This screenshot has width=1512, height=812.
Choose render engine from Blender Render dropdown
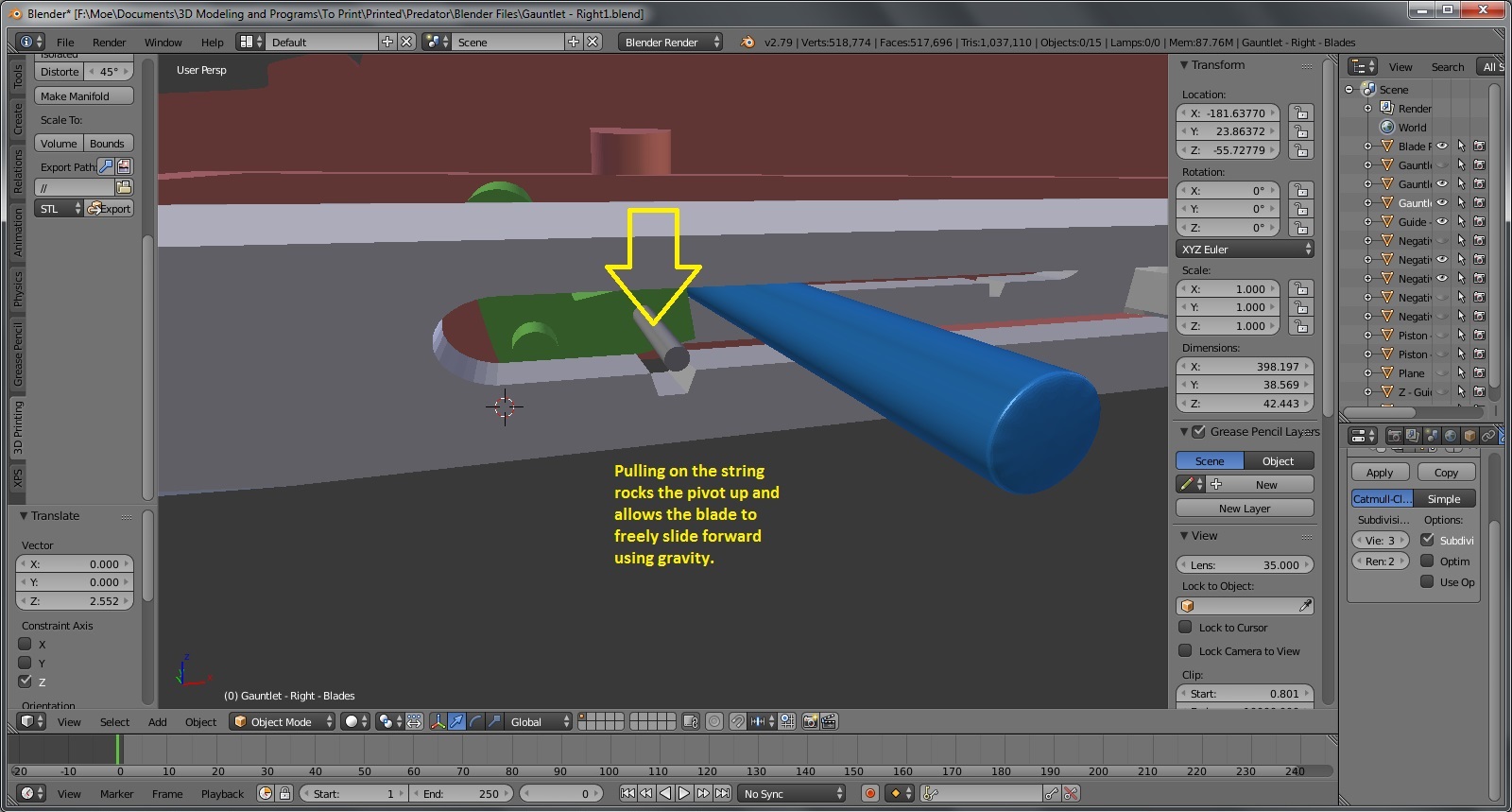[x=671, y=42]
